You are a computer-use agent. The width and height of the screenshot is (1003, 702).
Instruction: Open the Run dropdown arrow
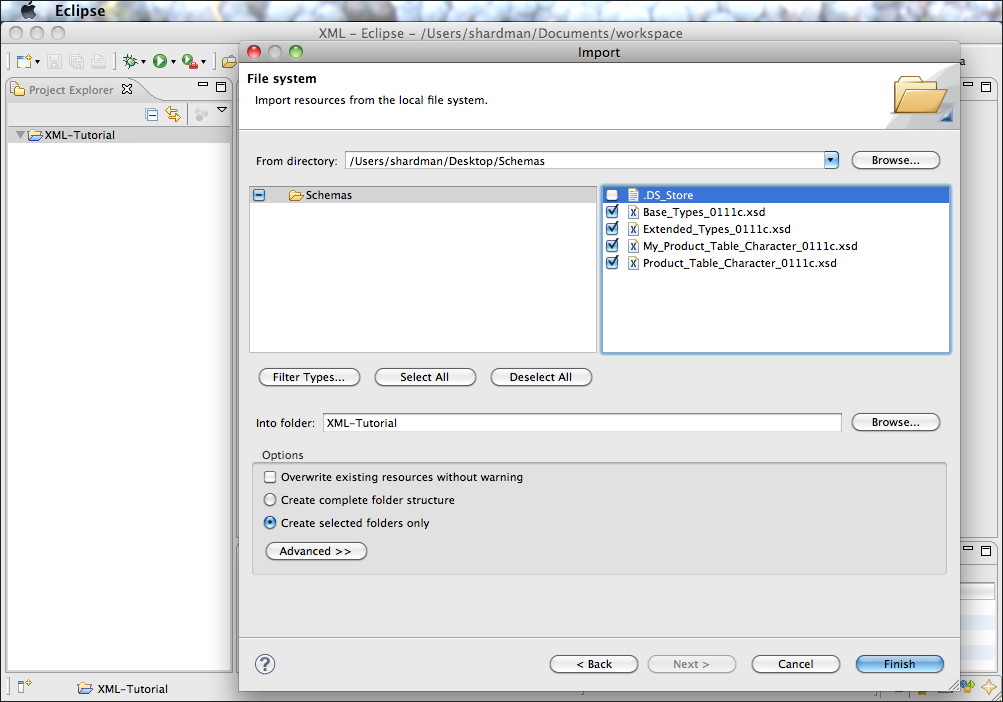pyautogui.click(x=173, y=62)
